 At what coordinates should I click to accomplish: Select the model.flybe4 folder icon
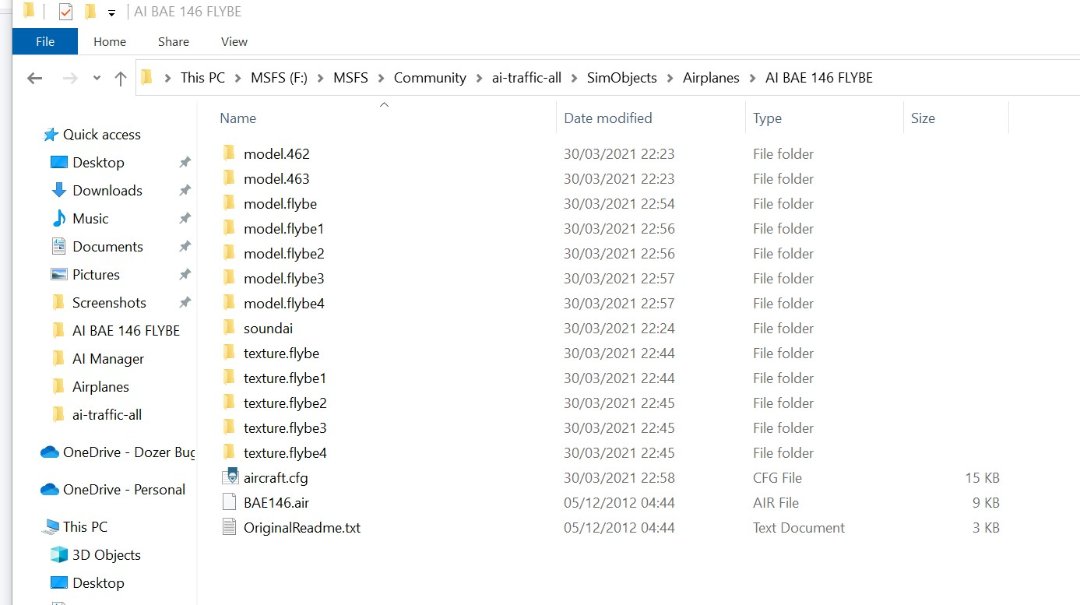229,302
